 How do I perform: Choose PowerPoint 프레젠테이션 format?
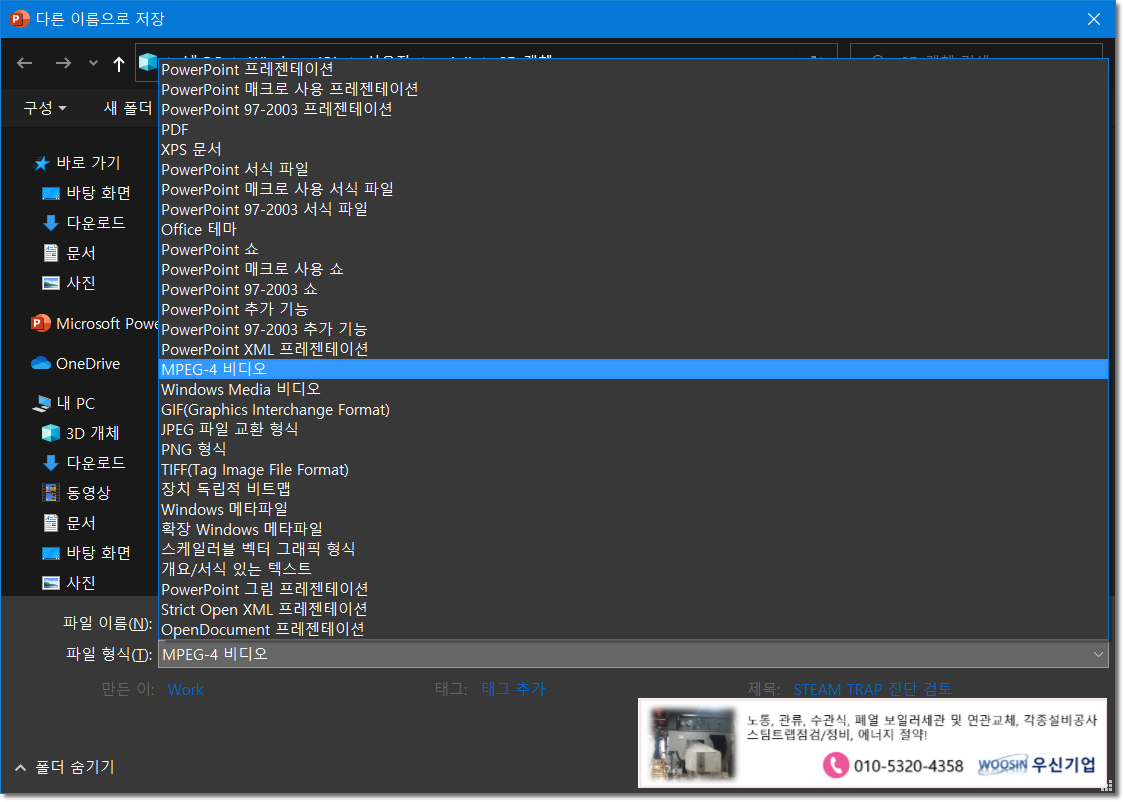pos(633,70)
